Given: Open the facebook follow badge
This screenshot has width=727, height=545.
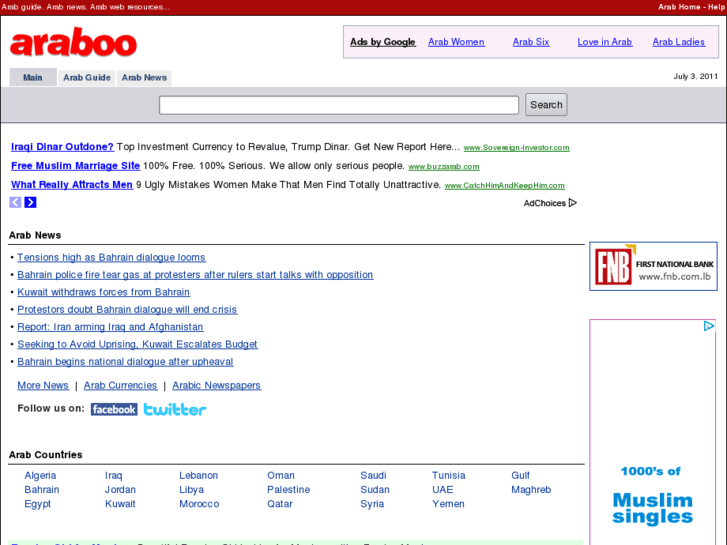Looking at the screenshot, I should pos(114,409).
